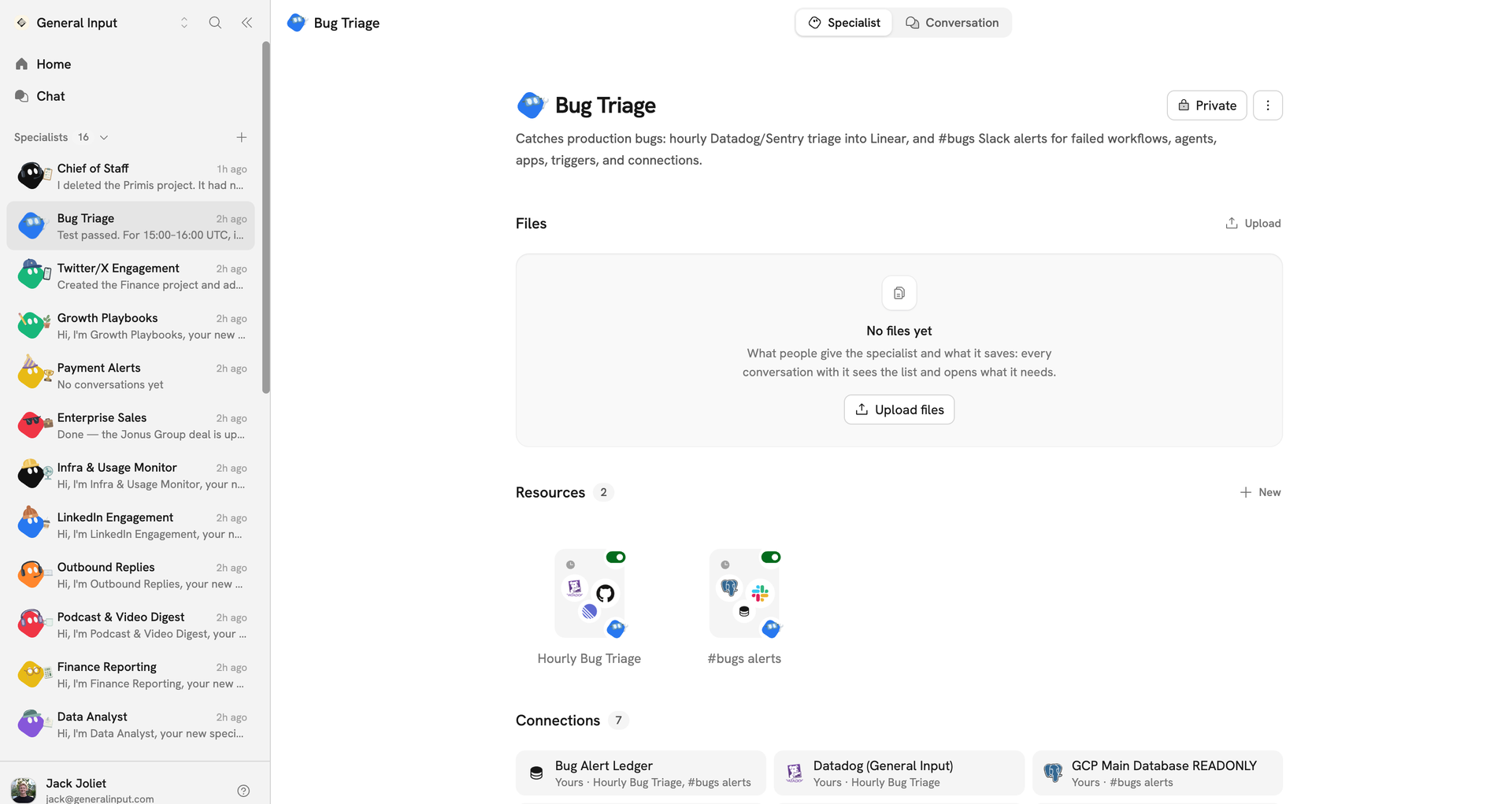The height and width of the screenshot is (804, 1512).
Task: Click the Upload files button
Action: coord(899,409)
